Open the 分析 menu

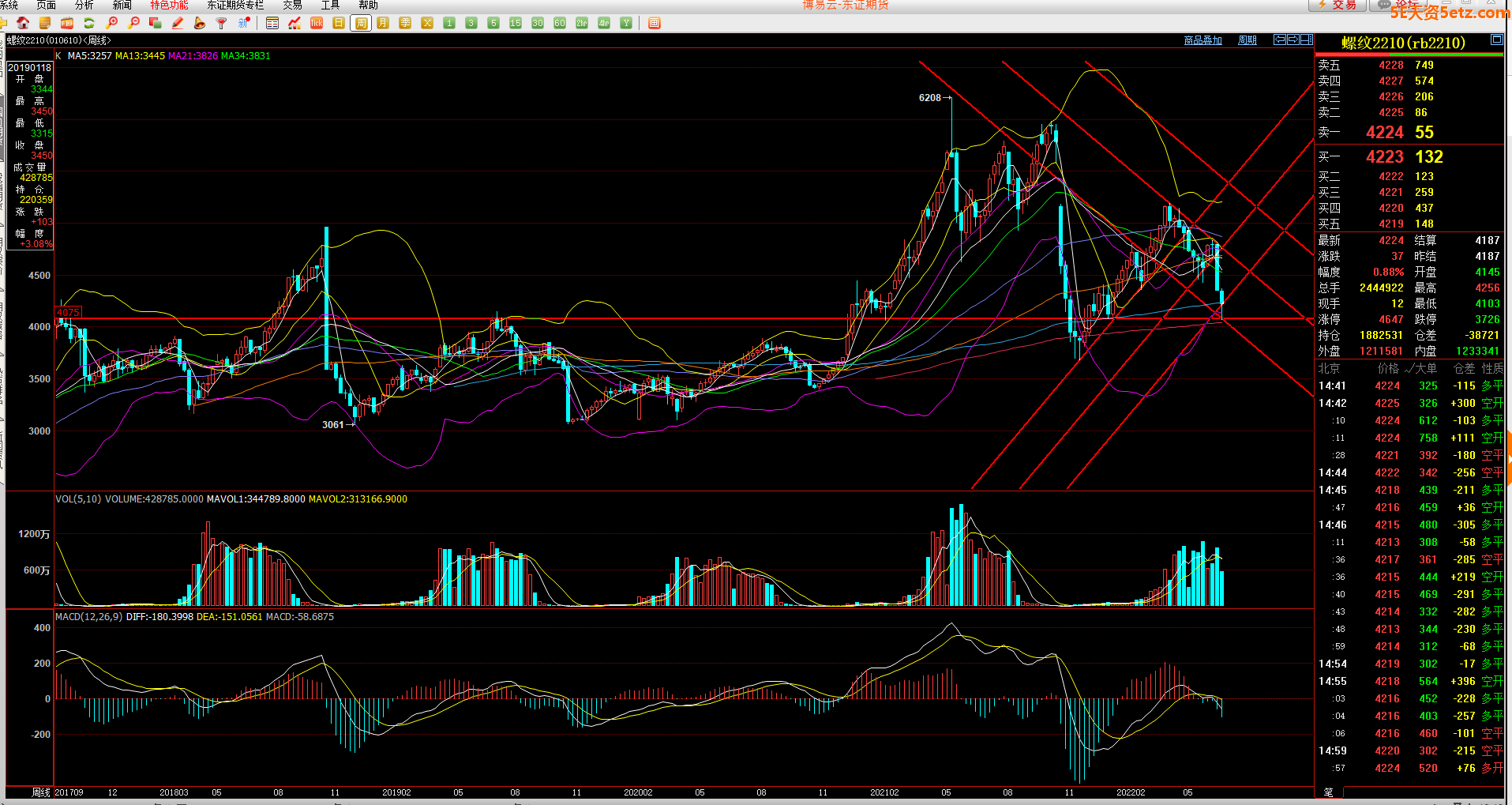tap(84, 5)
